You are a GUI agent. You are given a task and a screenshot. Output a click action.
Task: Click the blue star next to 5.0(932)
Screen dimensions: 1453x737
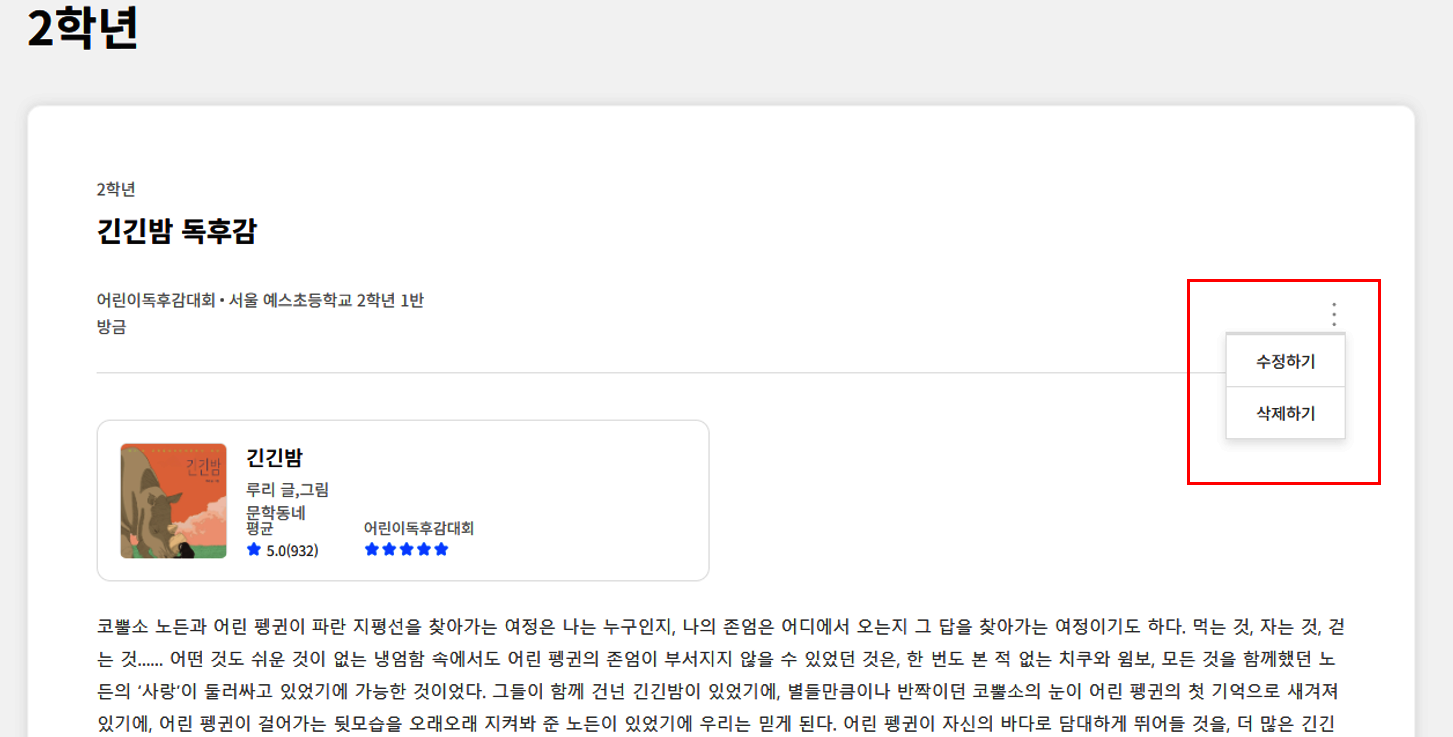254,549
